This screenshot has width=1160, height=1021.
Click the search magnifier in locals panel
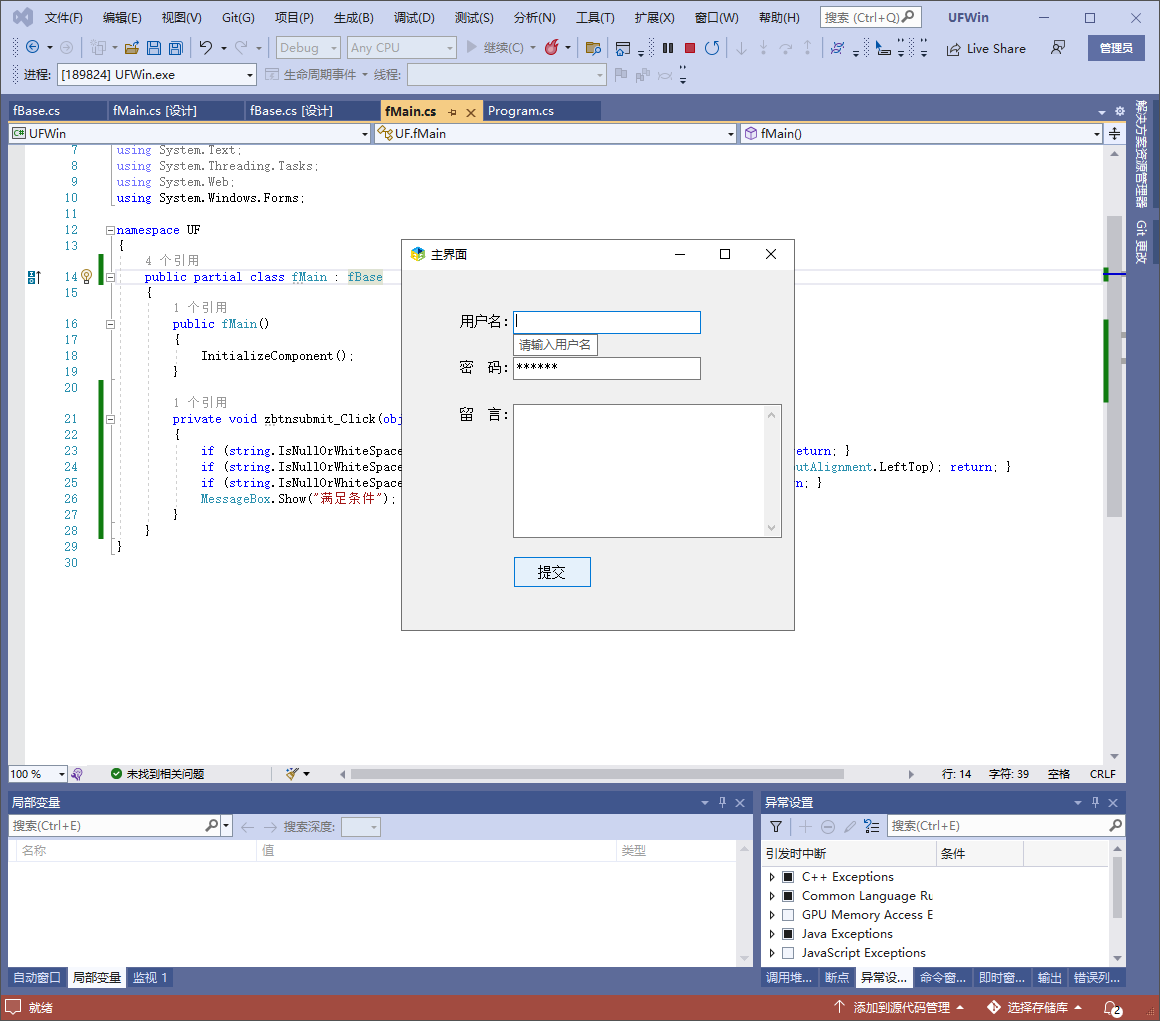[212, 825]
